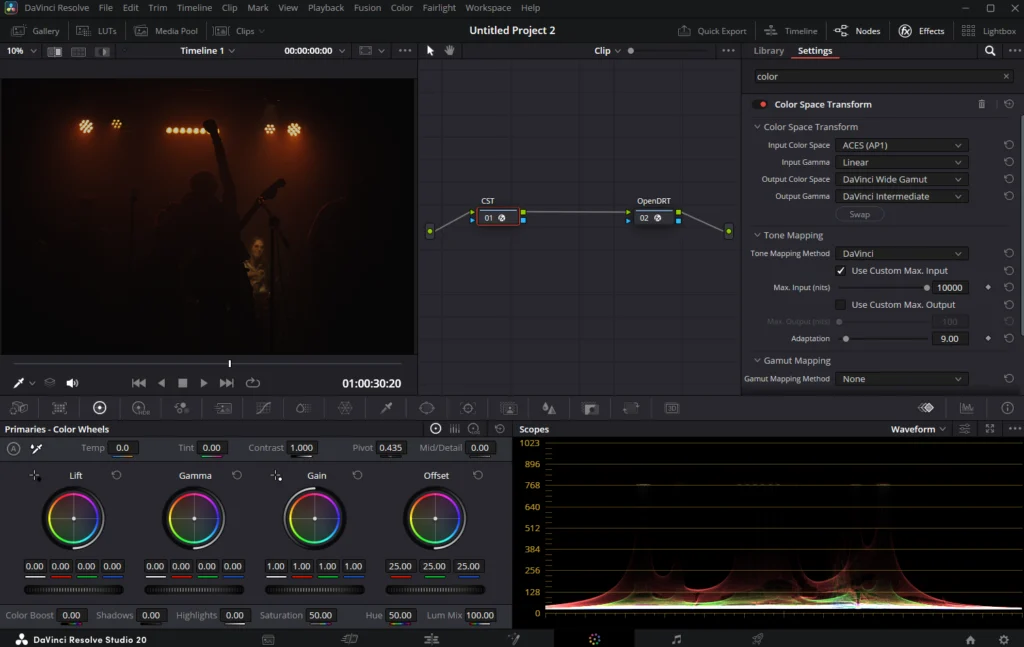Click the Quick Export button
This screenshot has height=647, width=1024.
click(712, 31)
